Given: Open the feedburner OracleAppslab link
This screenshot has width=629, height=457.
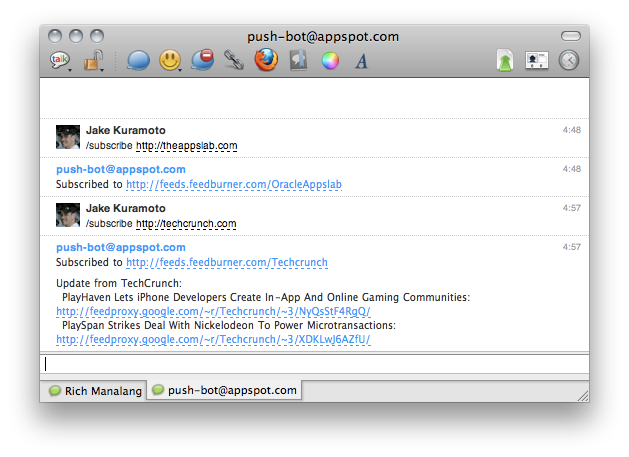Looking at the screenshot, I should tap(234, 185).
